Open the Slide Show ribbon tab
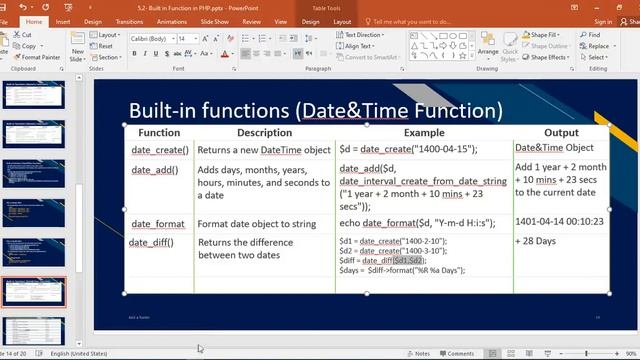The image size is (640, 360). (x=215, y=22)
